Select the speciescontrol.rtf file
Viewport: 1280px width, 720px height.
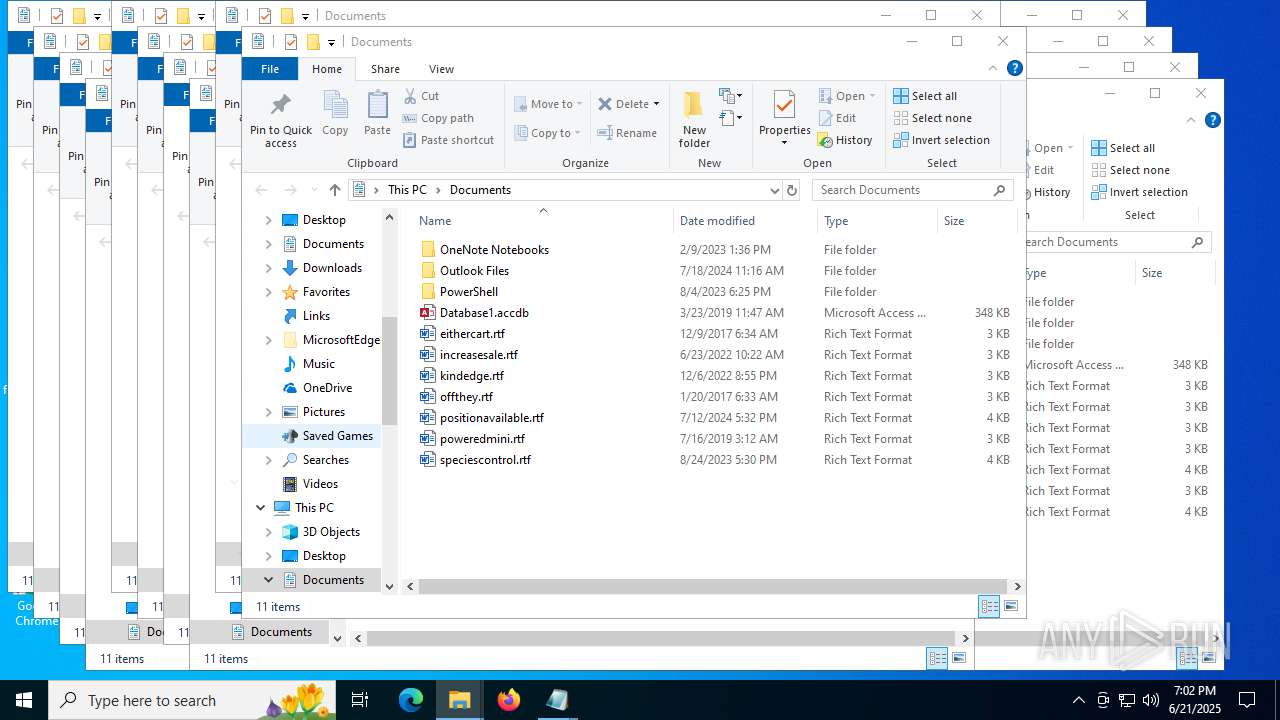pyautogui.click(x=475, y=460)
